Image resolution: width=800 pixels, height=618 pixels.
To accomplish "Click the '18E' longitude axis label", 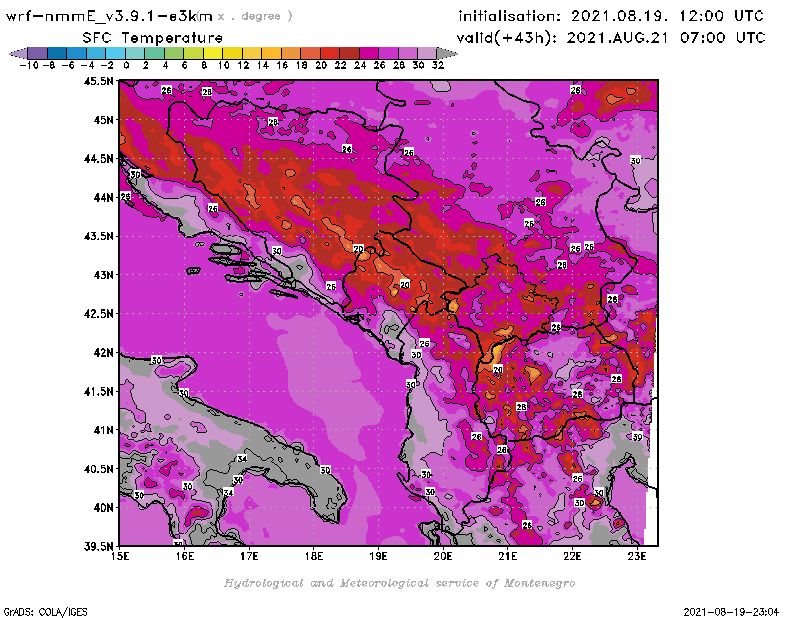I will (314, 556).
